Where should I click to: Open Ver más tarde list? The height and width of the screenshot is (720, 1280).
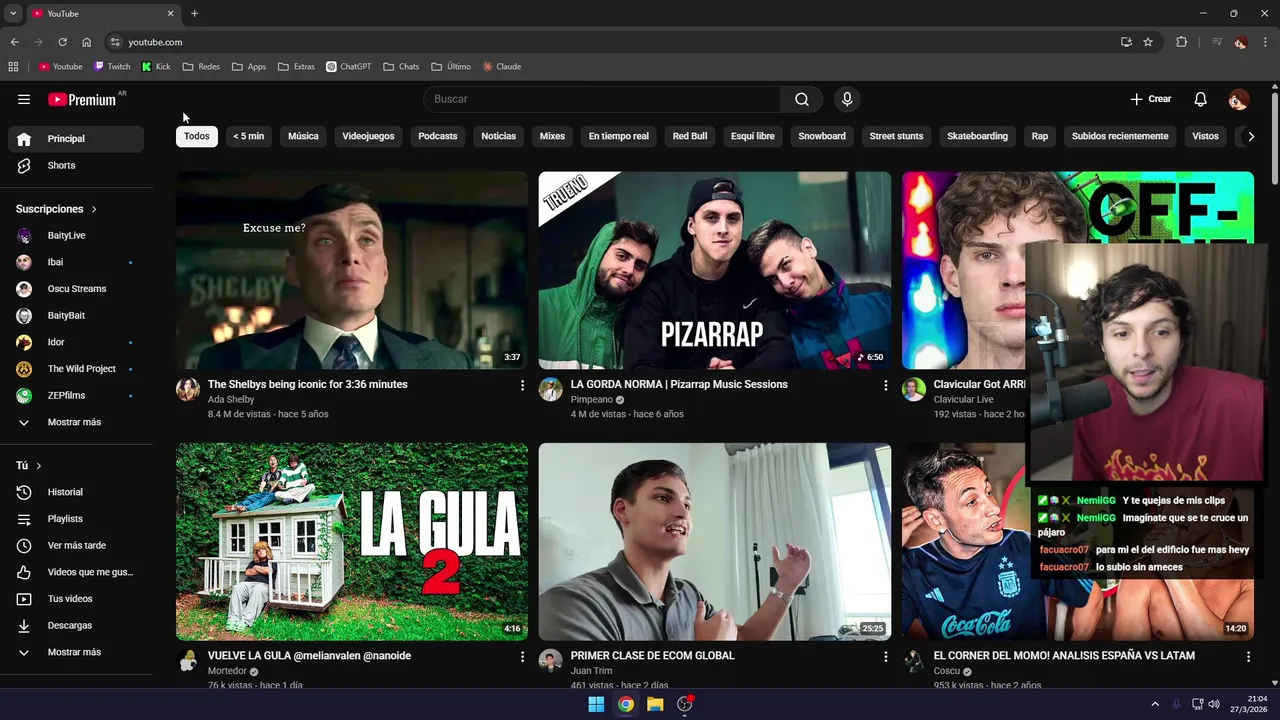76,545
